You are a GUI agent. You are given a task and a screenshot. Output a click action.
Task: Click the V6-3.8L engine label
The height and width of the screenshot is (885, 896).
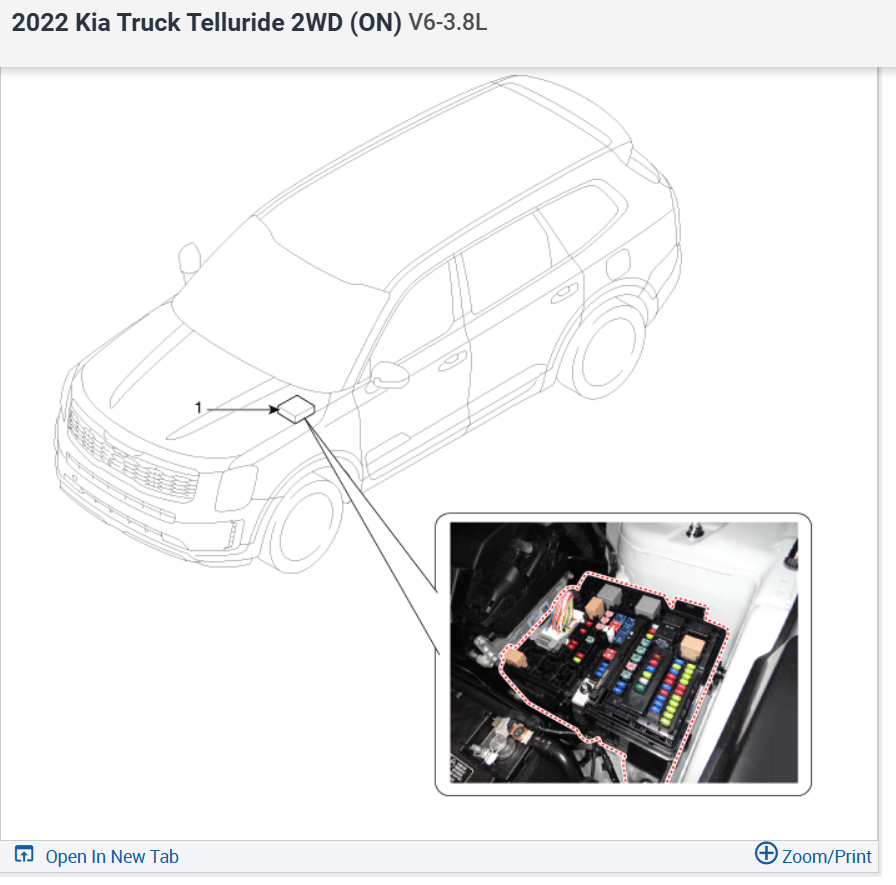447,23
